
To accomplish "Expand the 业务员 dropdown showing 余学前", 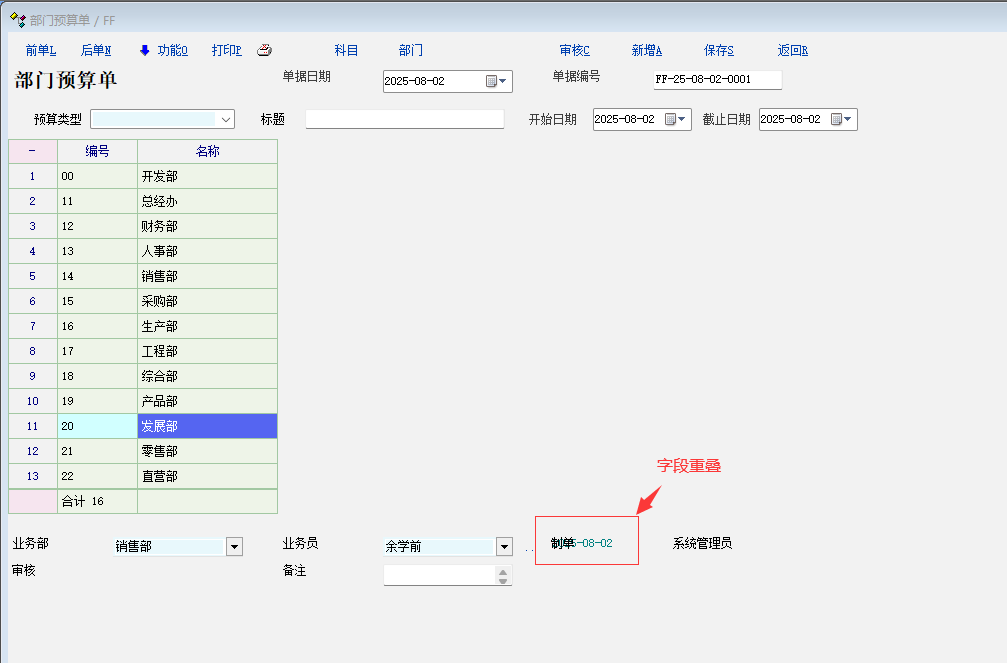I will pos(504,547).
